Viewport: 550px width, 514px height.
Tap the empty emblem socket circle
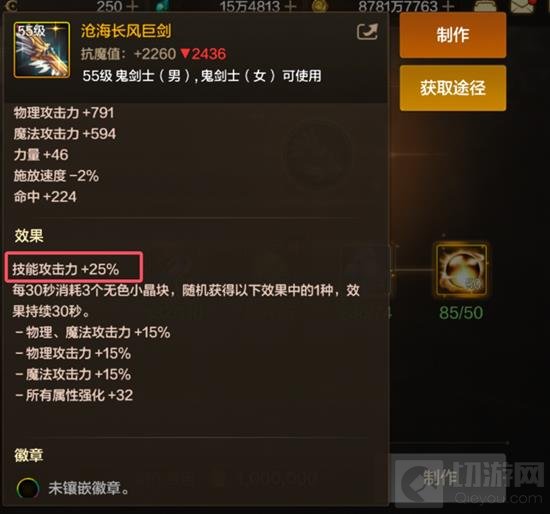pyautogui.click(x=28, y=488)
